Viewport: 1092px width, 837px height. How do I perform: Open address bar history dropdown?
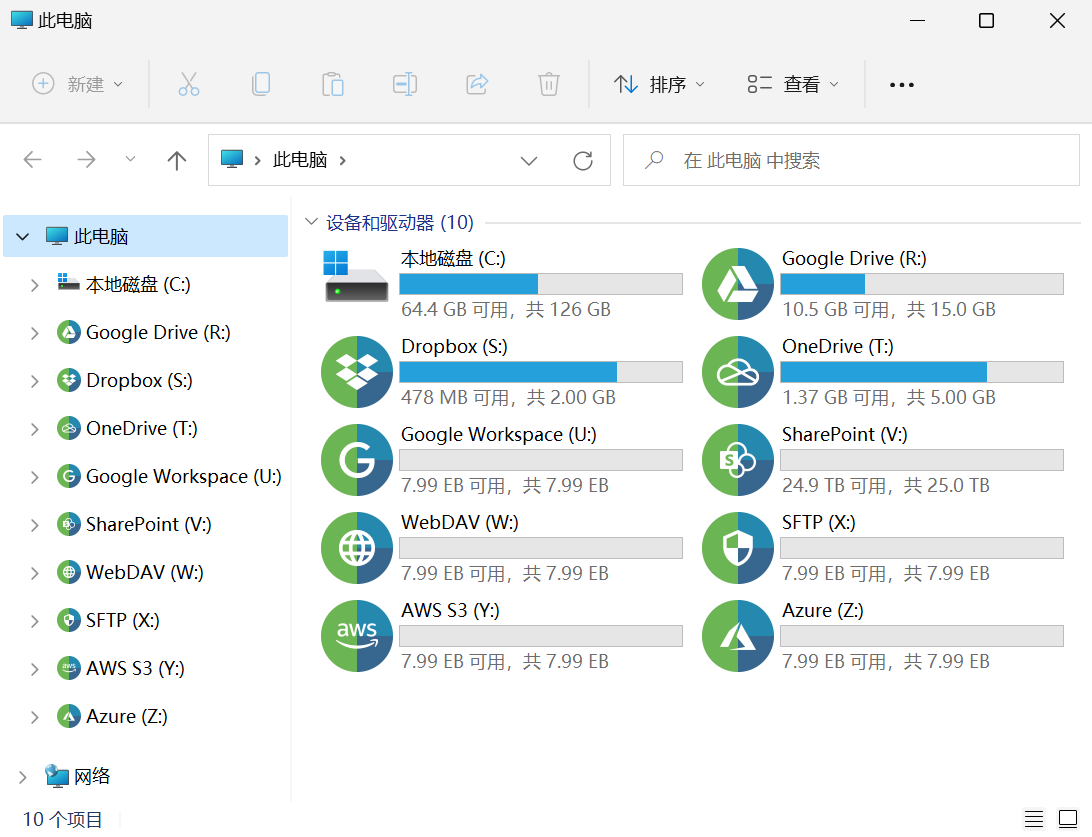(529, 161)
